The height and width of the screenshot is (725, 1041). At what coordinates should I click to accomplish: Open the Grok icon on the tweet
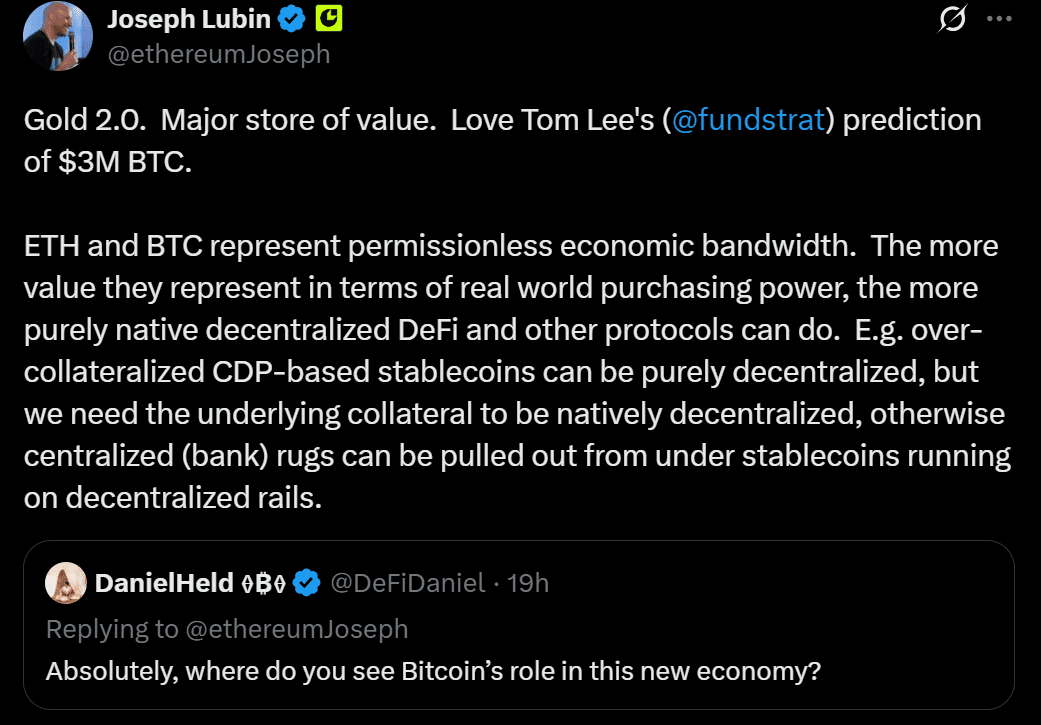[953, 18]
